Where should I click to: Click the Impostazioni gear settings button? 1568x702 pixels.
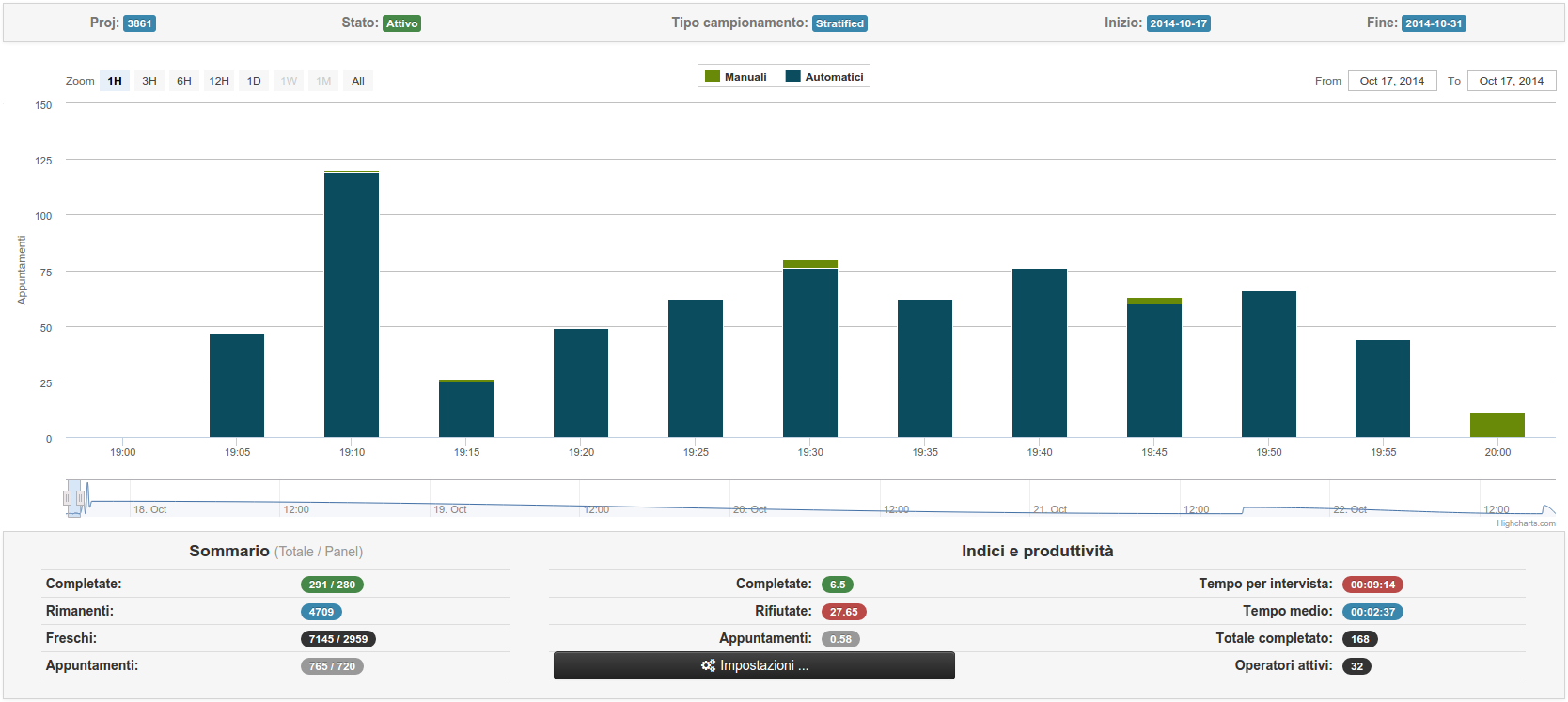(754, 665)
